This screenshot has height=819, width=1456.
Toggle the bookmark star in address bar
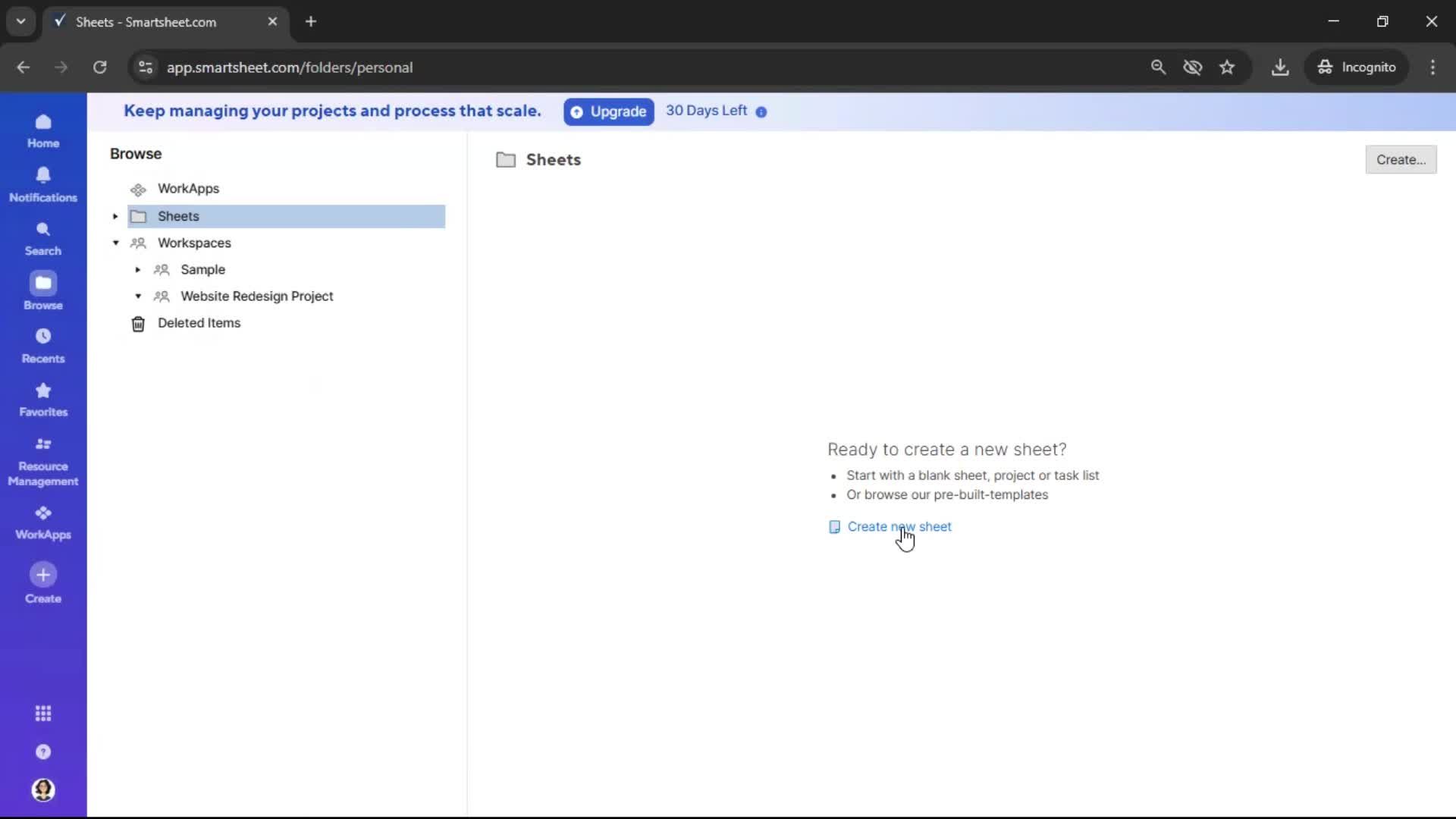click(1228, 67)
